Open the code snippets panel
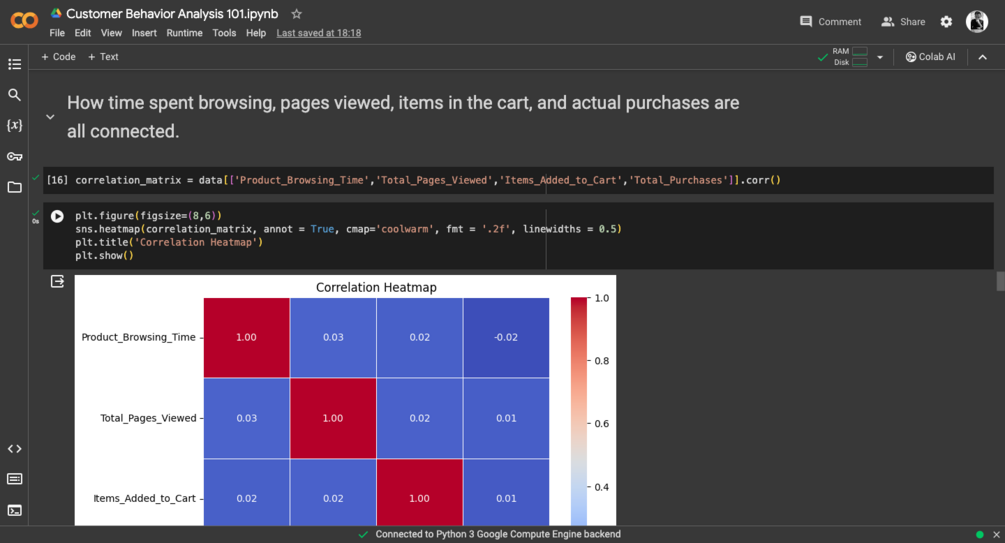This screenshot has height=543, width=1005. click(x=14, y=449)
